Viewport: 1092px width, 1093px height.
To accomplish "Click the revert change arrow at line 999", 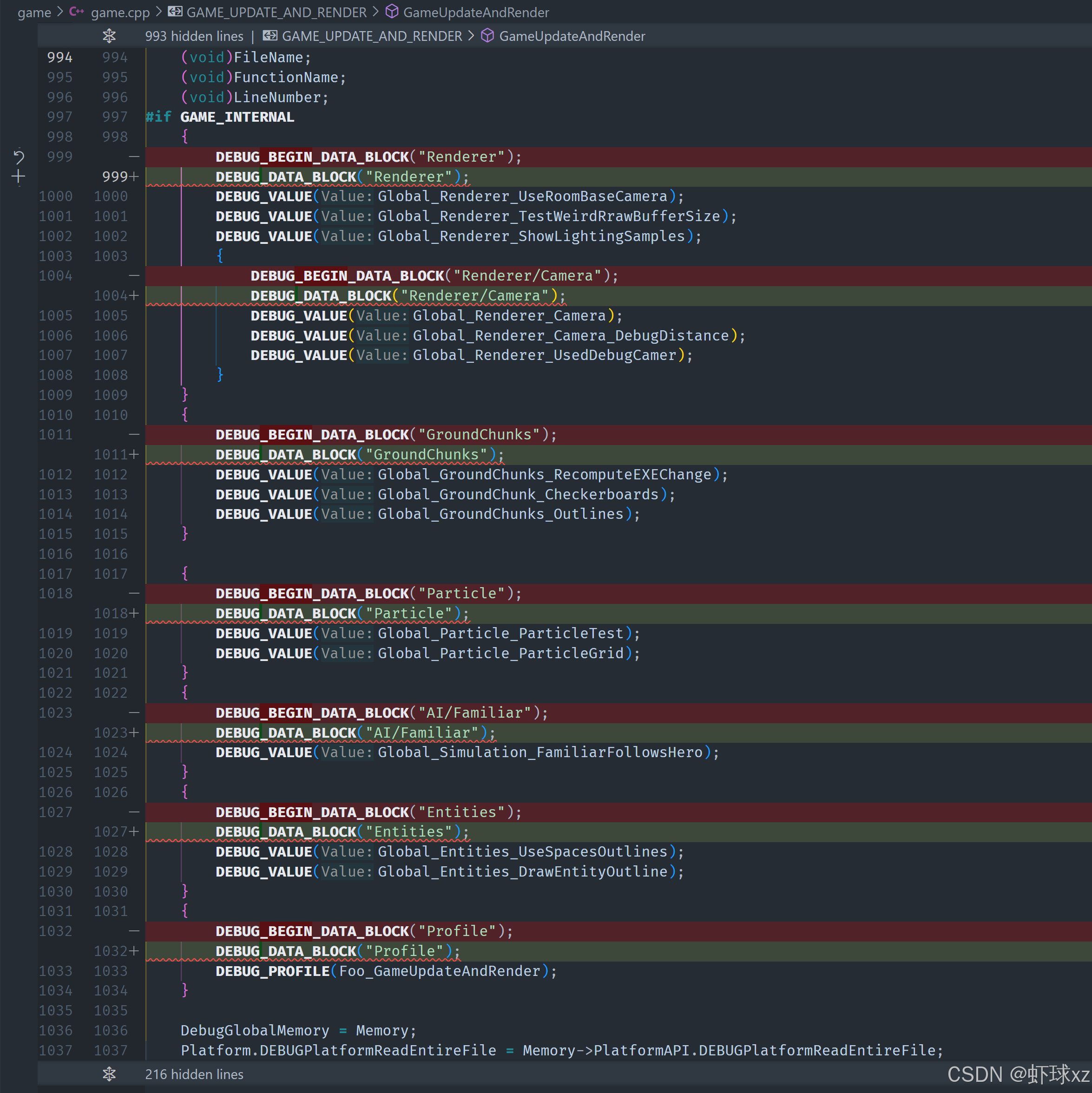I will click(x=19, y=157).
